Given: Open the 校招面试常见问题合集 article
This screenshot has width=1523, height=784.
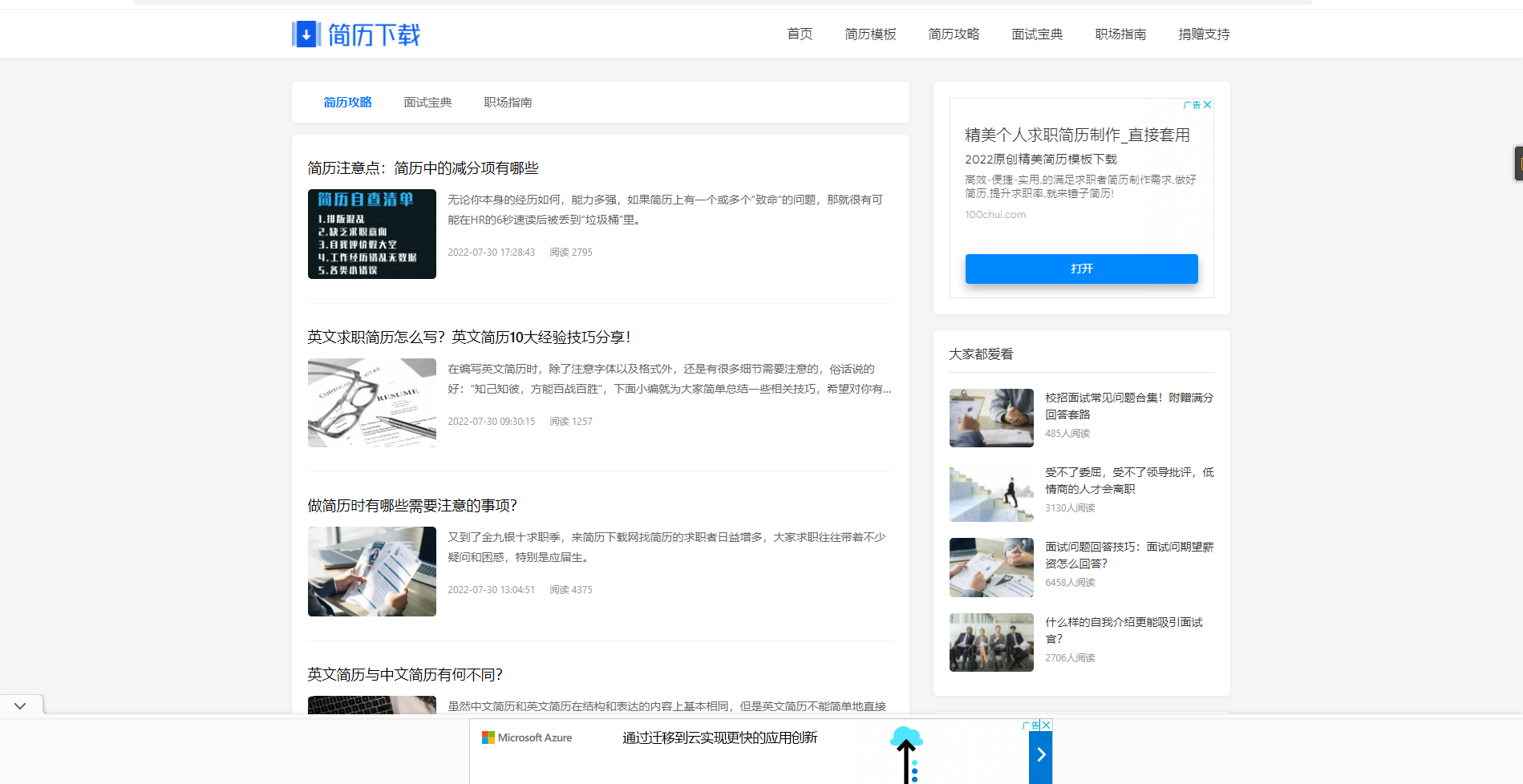Looking at the screenshot, I should (x=1128, y=406).
